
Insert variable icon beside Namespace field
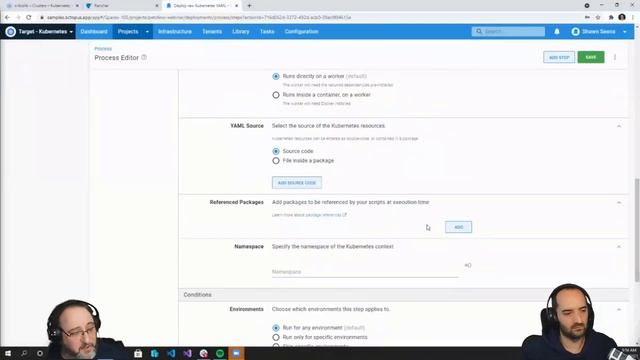click(x=468, y=265)
